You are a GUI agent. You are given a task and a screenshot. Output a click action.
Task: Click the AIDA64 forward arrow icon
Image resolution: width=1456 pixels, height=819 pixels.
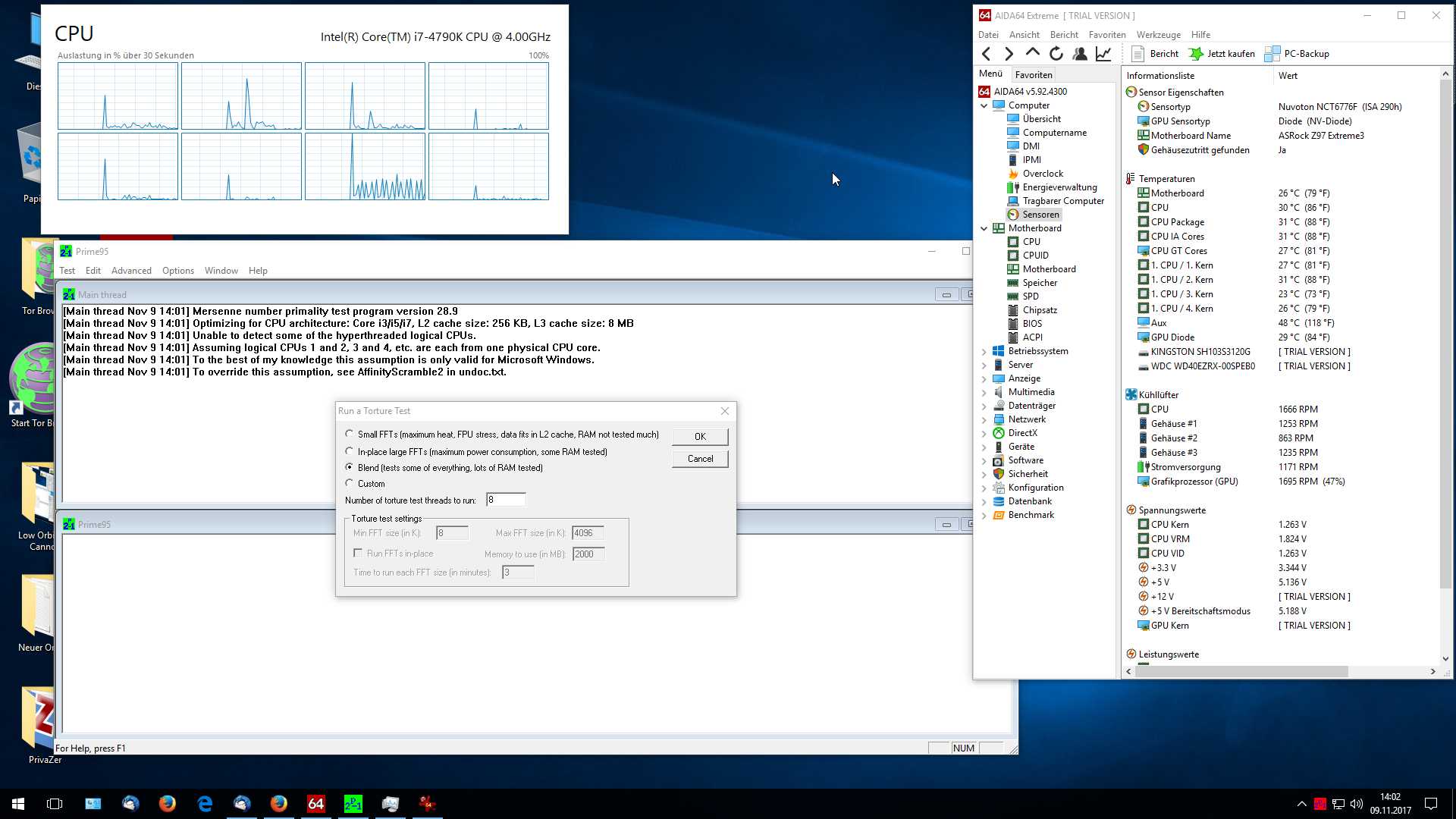[x=1009, y=54]
